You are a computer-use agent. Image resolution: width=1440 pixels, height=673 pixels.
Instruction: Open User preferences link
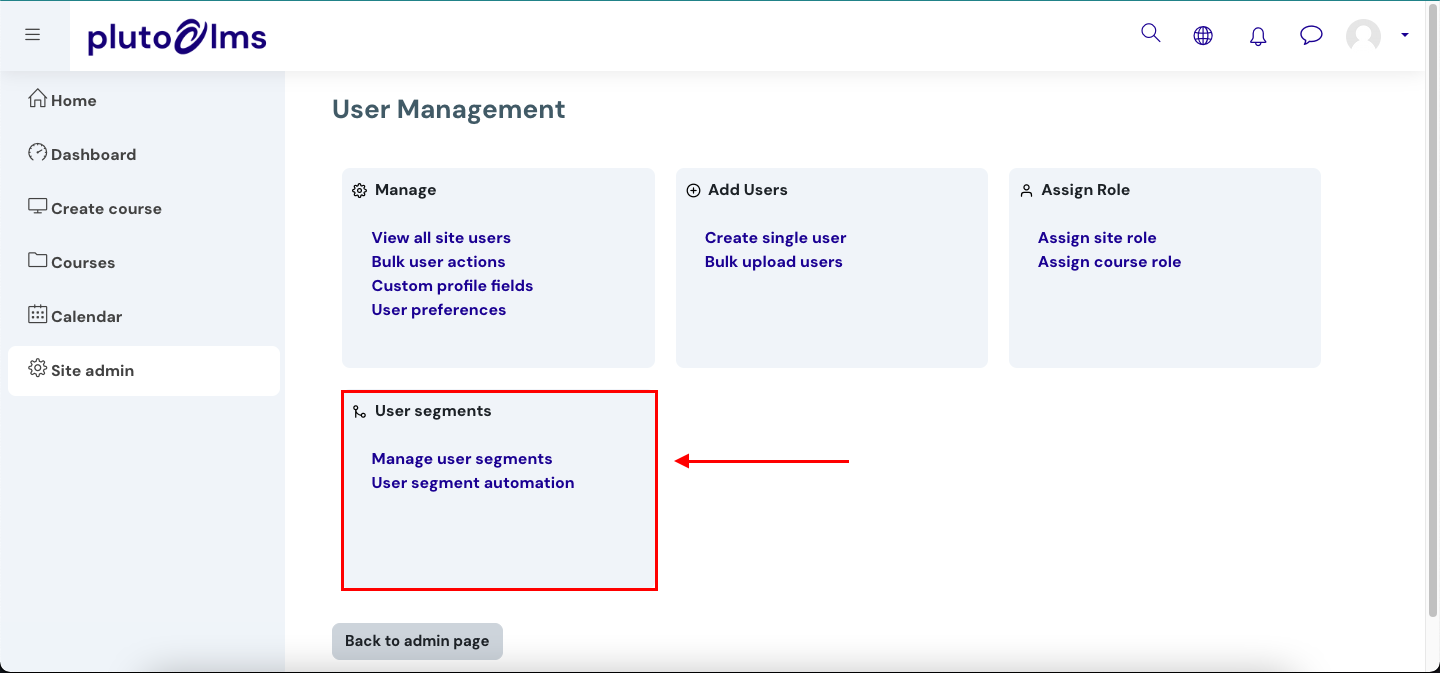tap(439, 310)
